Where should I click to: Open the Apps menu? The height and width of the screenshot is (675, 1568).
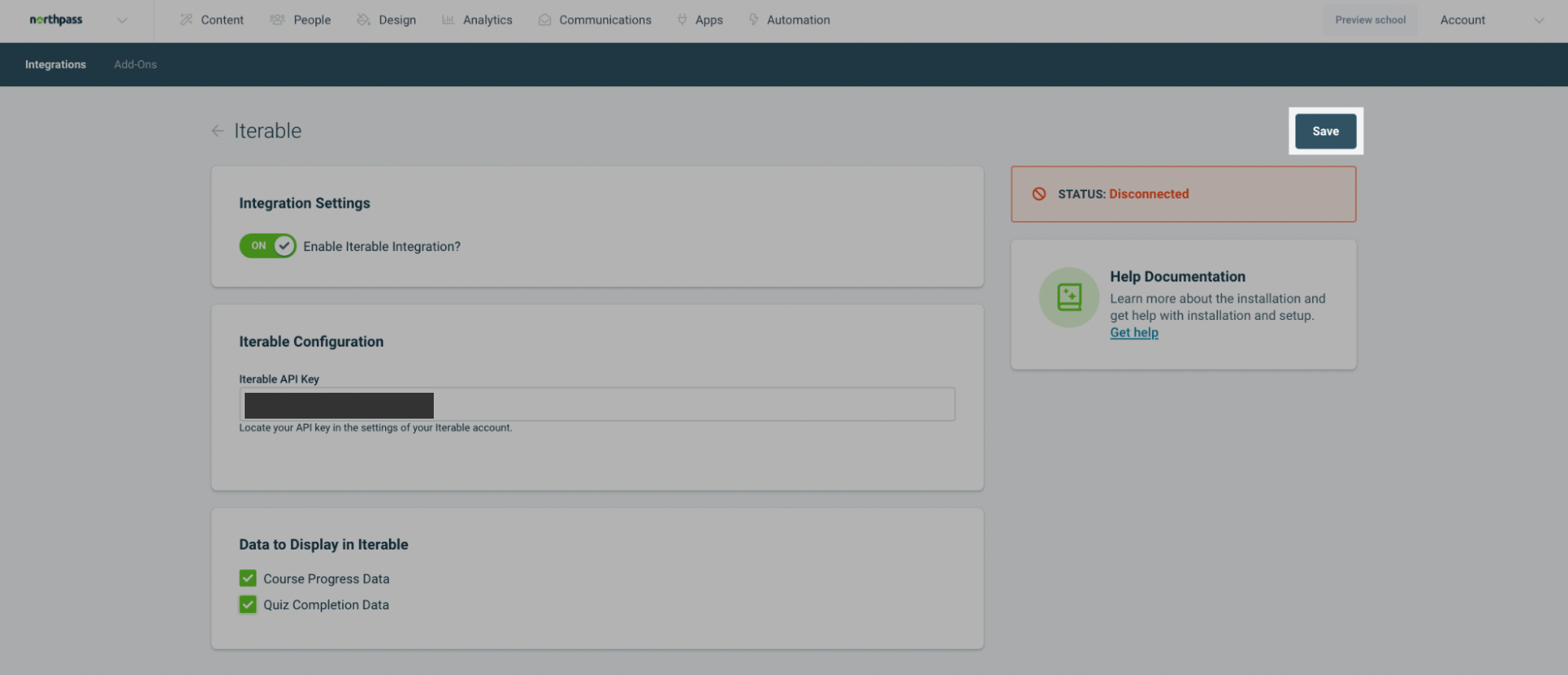pos(700,20)
